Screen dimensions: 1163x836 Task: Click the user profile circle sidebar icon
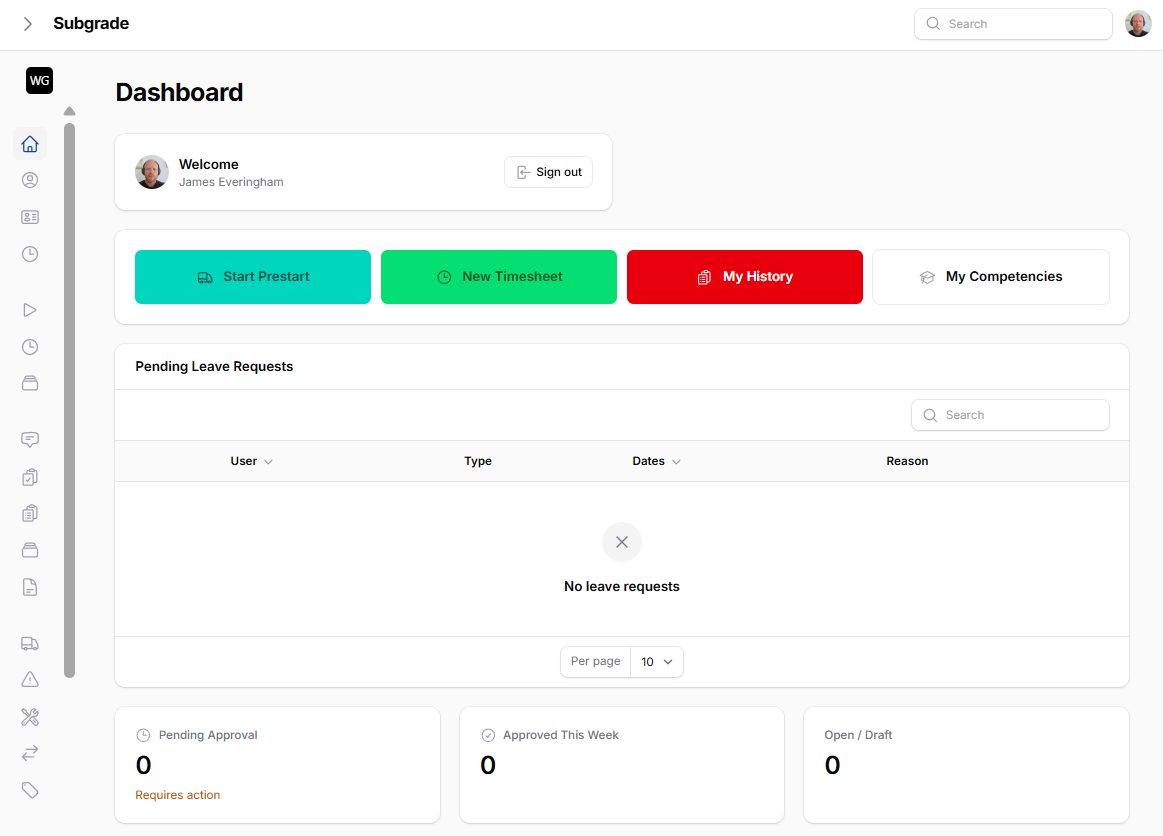point(30,180)
